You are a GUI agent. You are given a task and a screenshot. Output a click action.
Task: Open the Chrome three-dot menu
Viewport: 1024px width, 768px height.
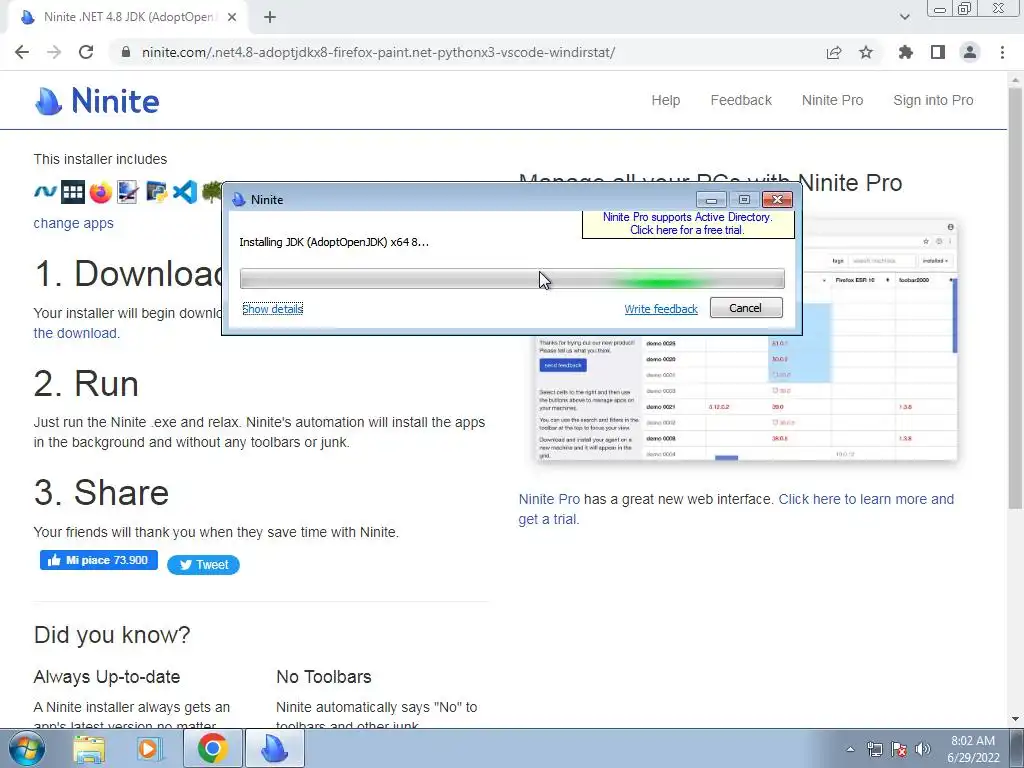tap(1002, 52)
